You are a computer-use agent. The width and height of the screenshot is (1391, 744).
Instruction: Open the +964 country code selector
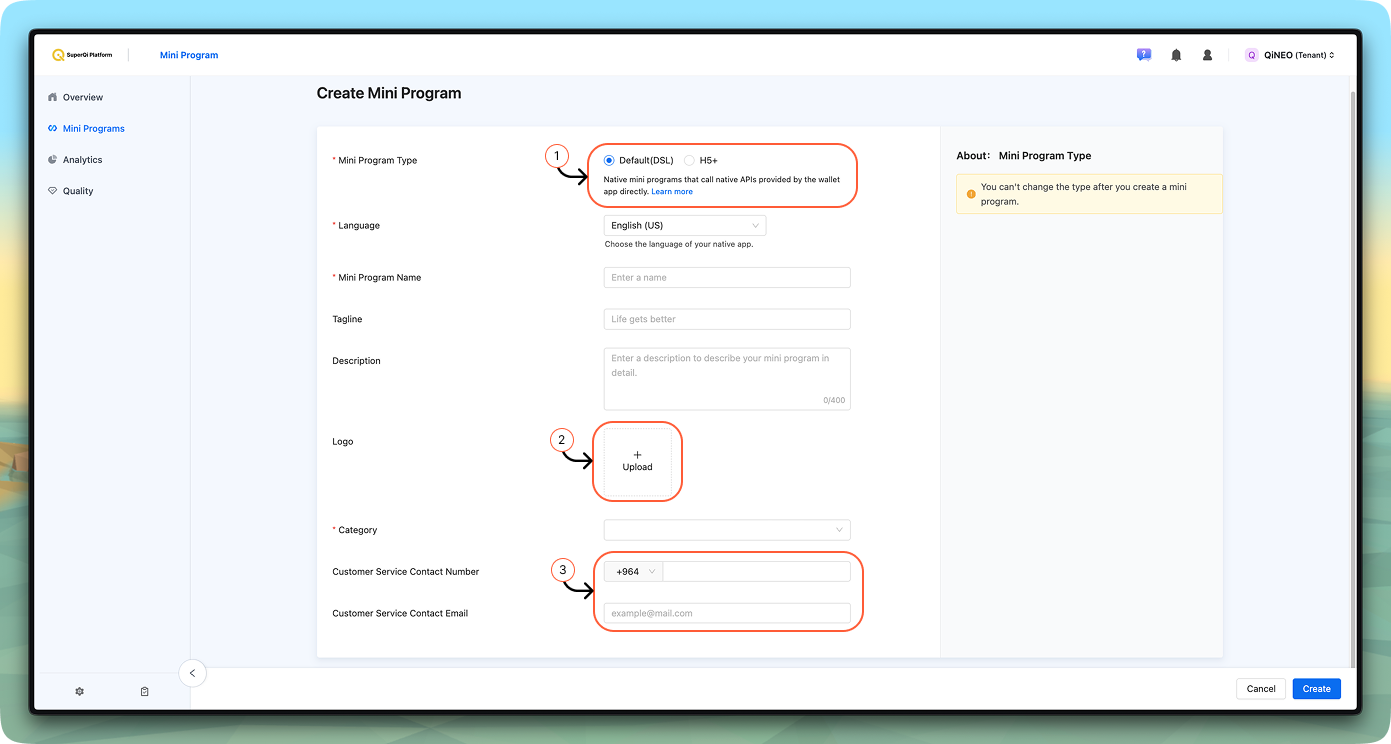[x=634, y=571]
